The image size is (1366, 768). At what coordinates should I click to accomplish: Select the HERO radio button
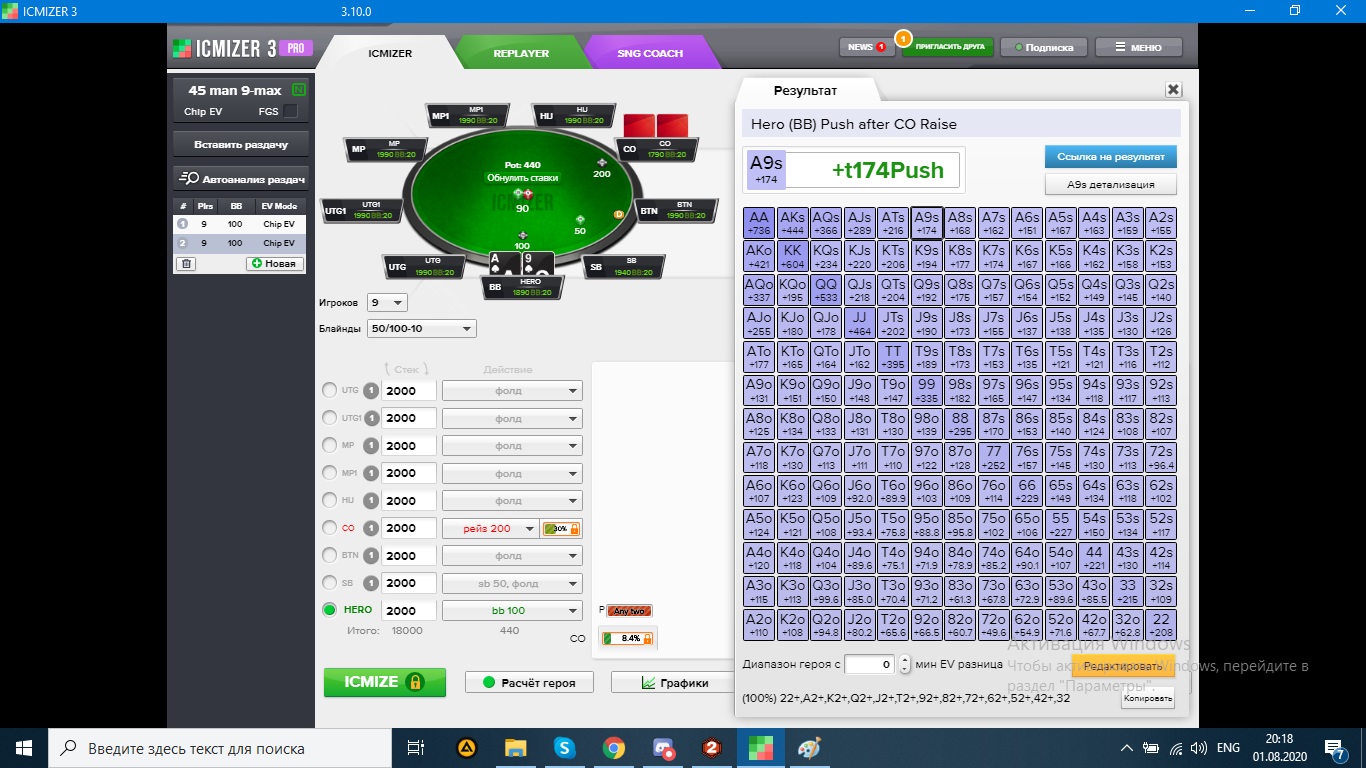[329, 610]
